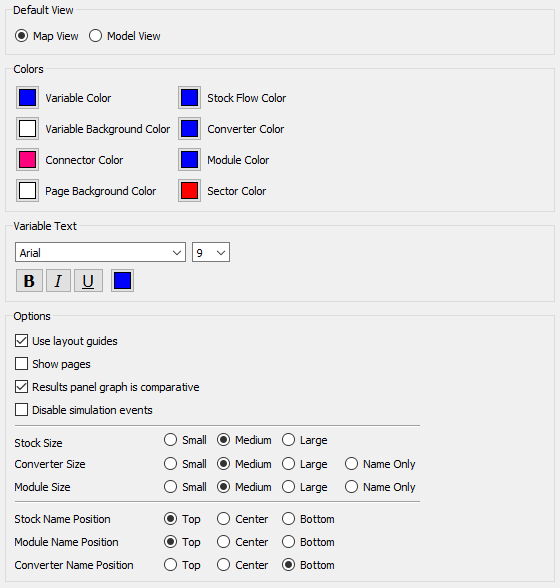The image size is (560, 588).
Task: Open the Stock Flow Color picker
Action: [189, 98]
